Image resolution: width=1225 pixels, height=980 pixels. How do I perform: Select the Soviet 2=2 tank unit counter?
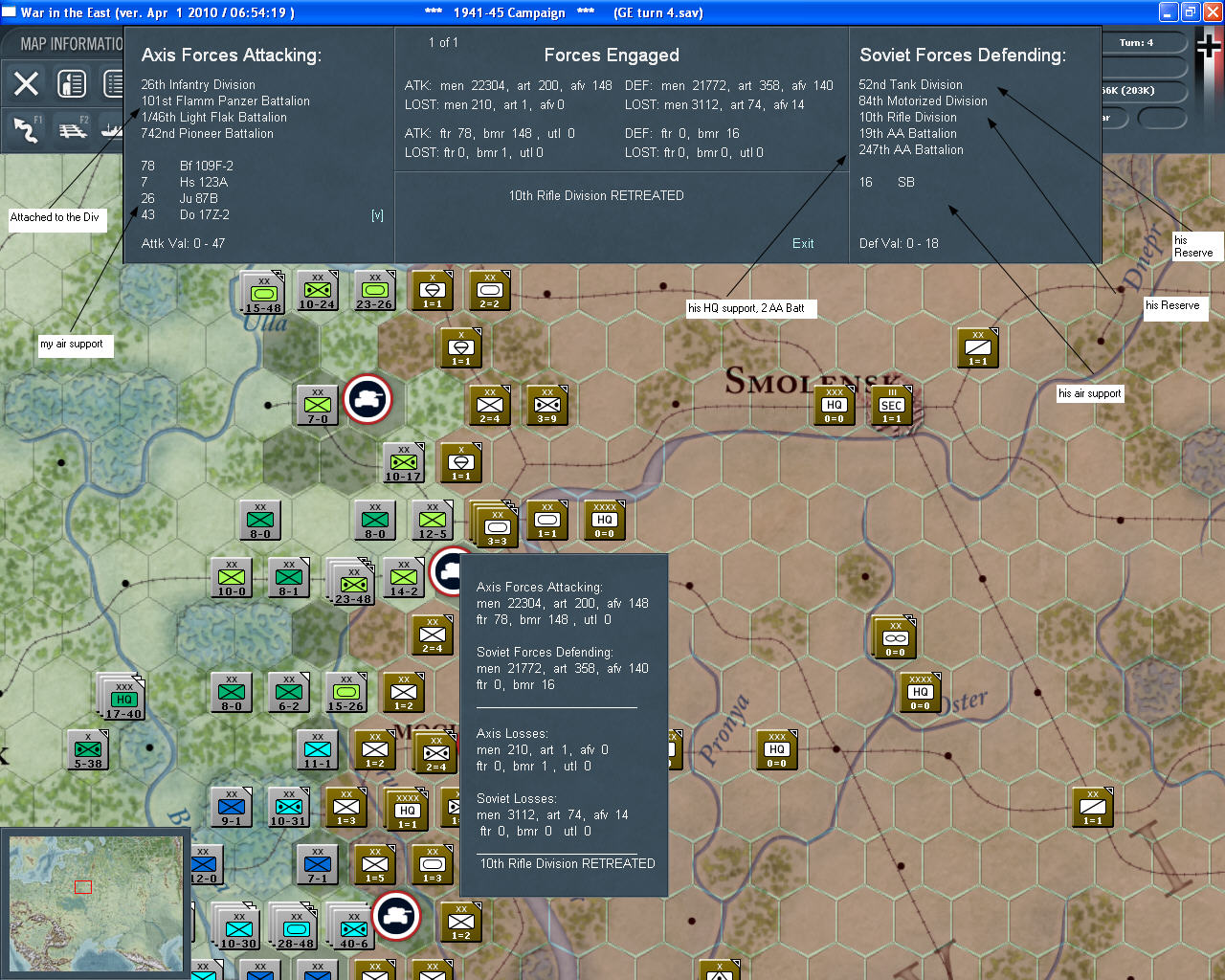point(490,290)
